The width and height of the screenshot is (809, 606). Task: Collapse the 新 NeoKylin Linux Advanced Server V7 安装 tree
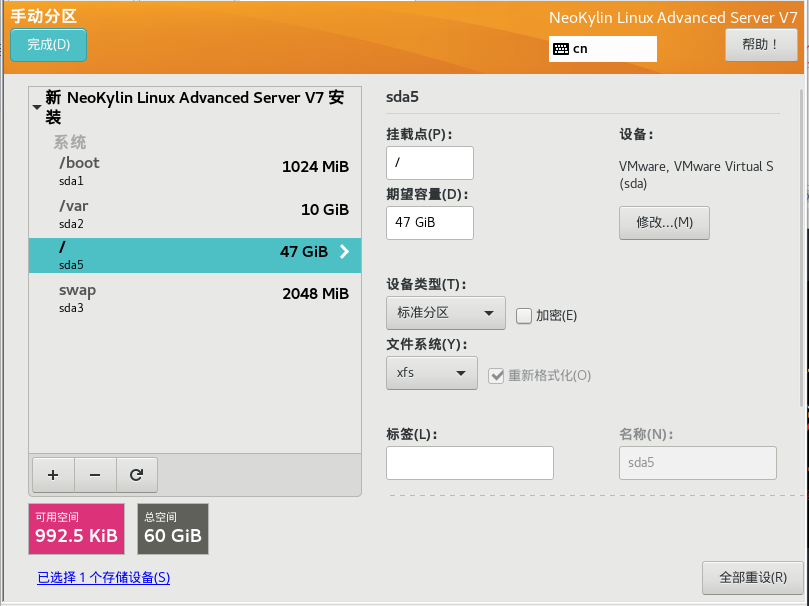pyautogui.click(x=37, y=107)
